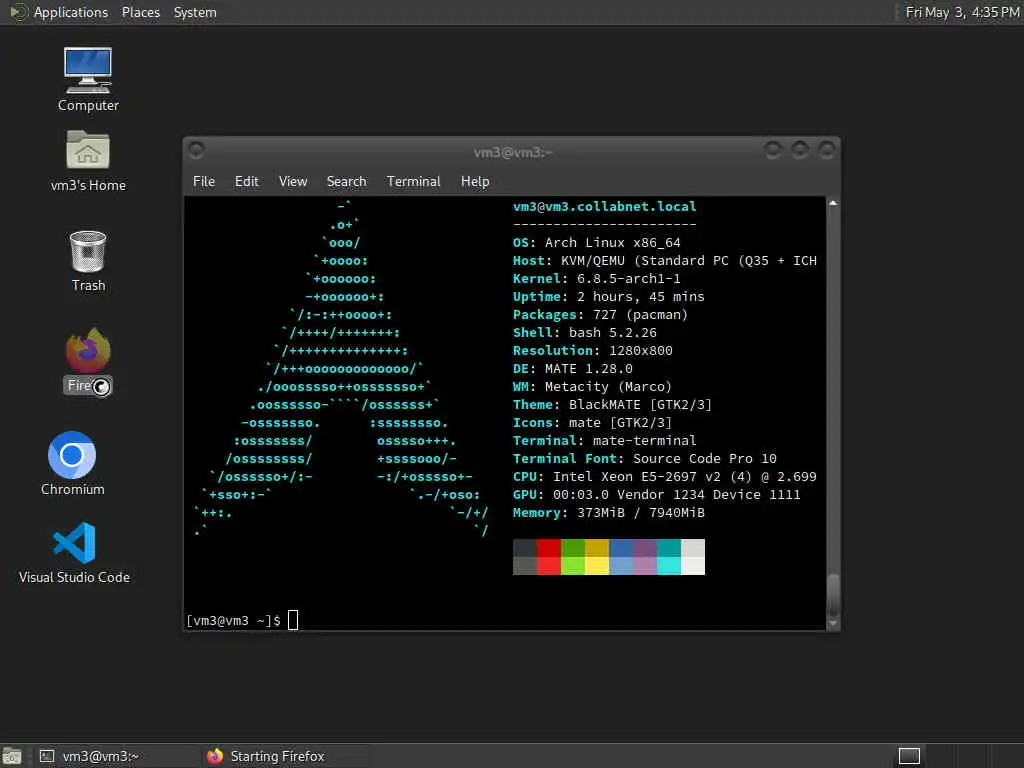Click the 'Packages: 727 (pacman)' line
This screenshot has width=1024, height=768.
(600, 315)
